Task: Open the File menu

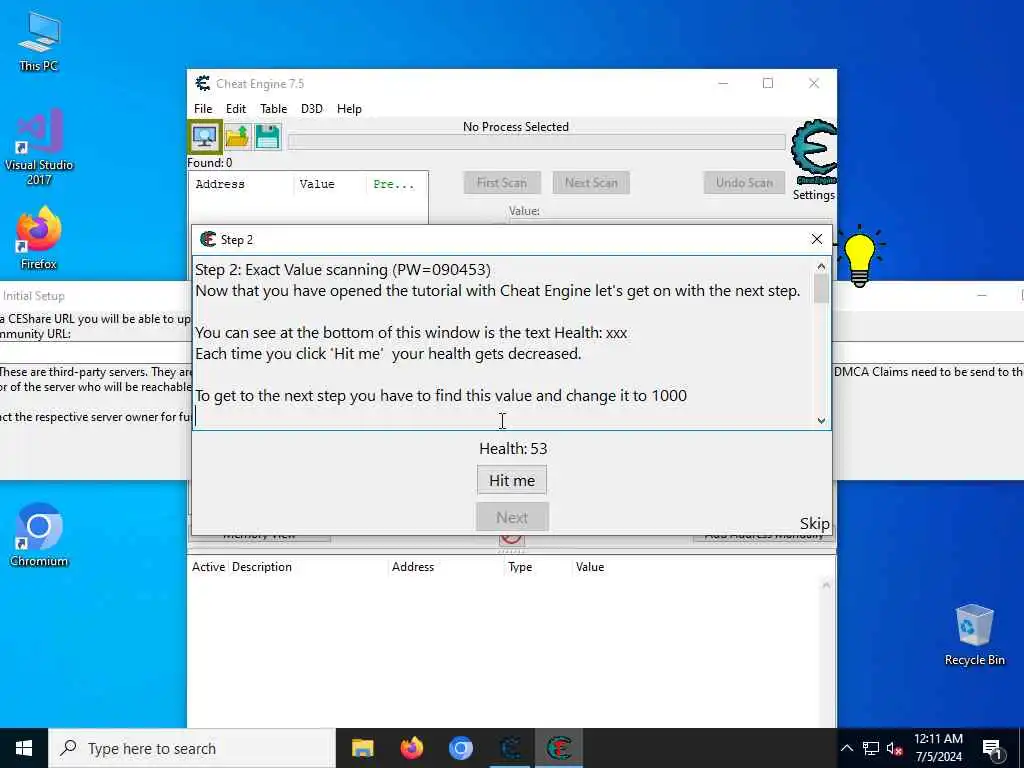Action: coord(203,108)
